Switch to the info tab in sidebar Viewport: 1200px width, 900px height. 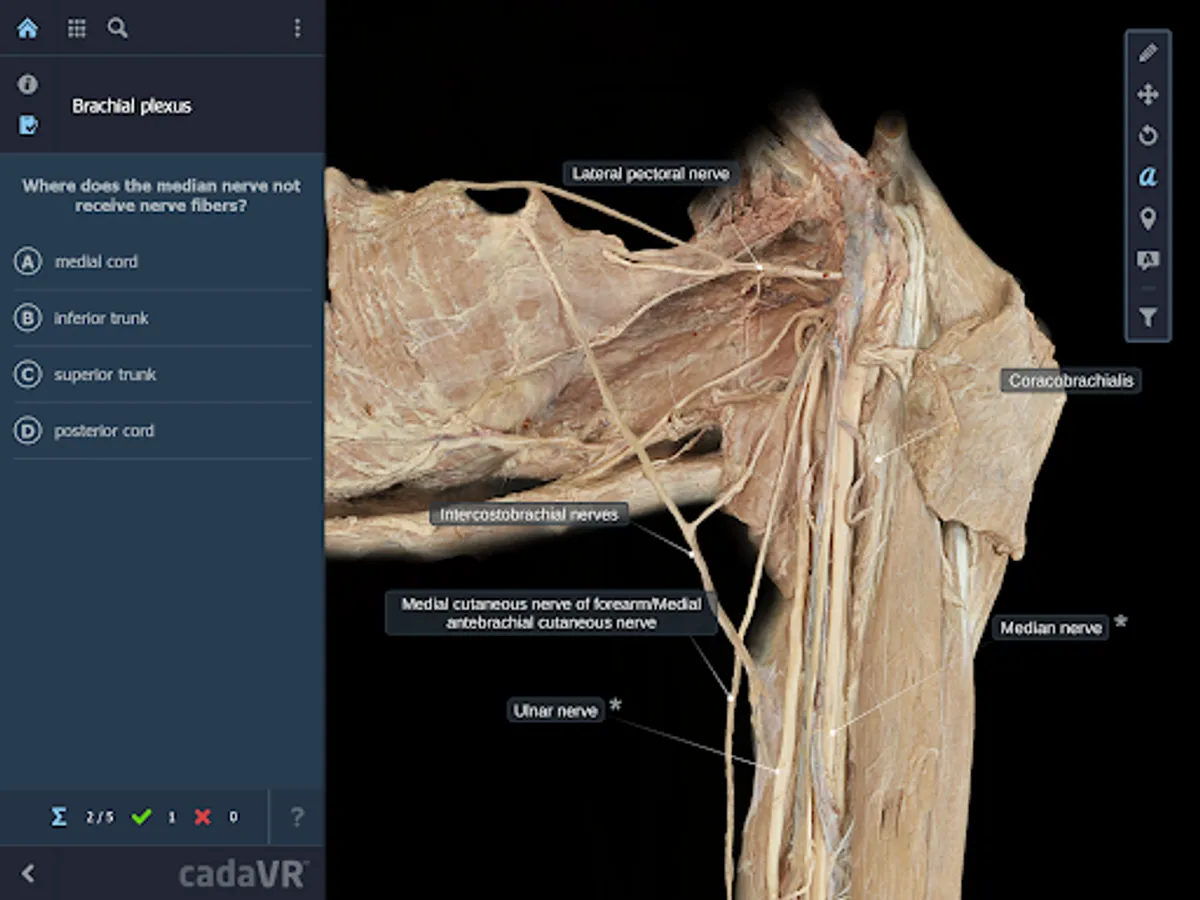pyautogui.click(x=26, y=84)
